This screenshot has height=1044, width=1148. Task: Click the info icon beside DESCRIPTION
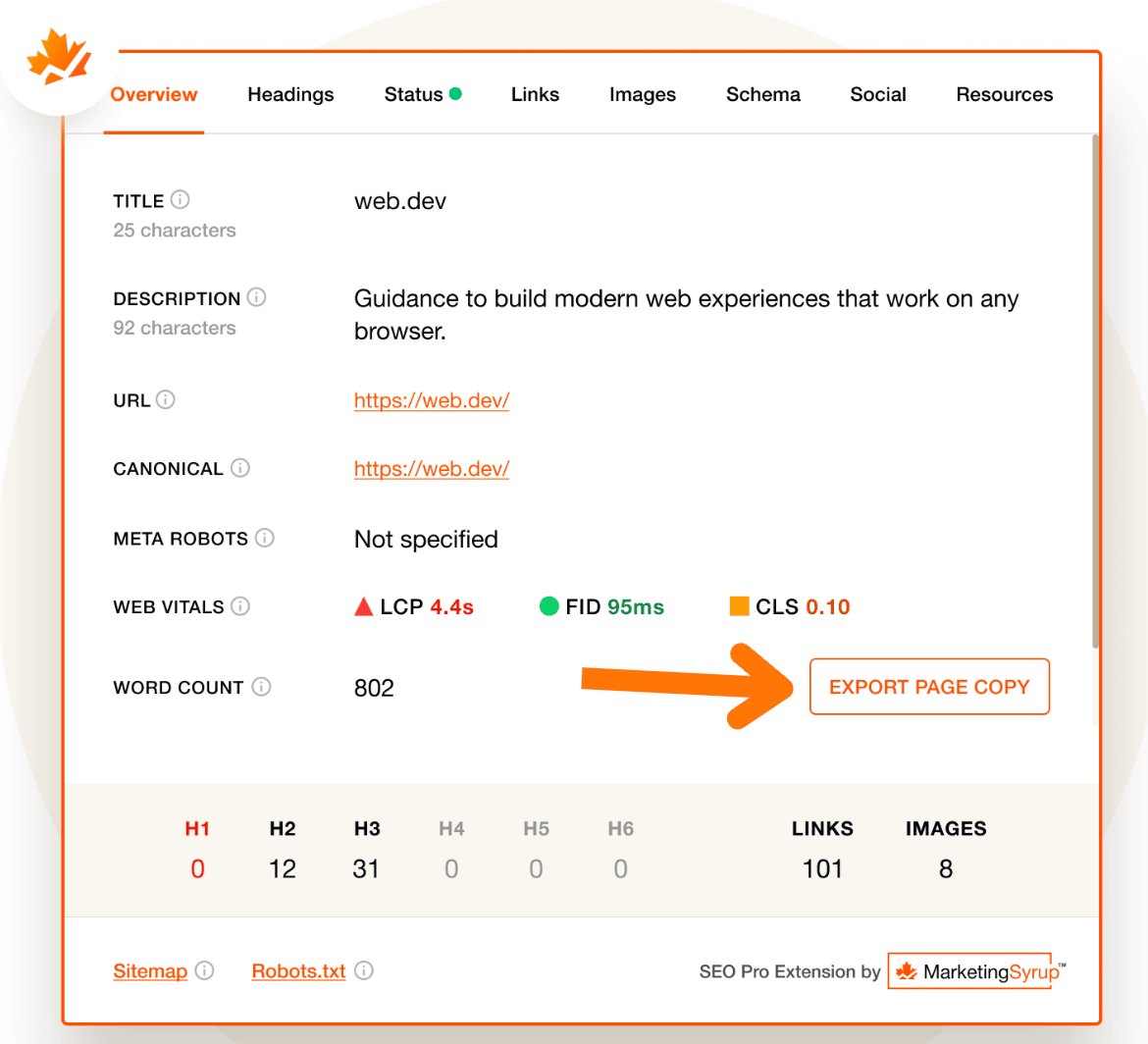coord(256,296)
